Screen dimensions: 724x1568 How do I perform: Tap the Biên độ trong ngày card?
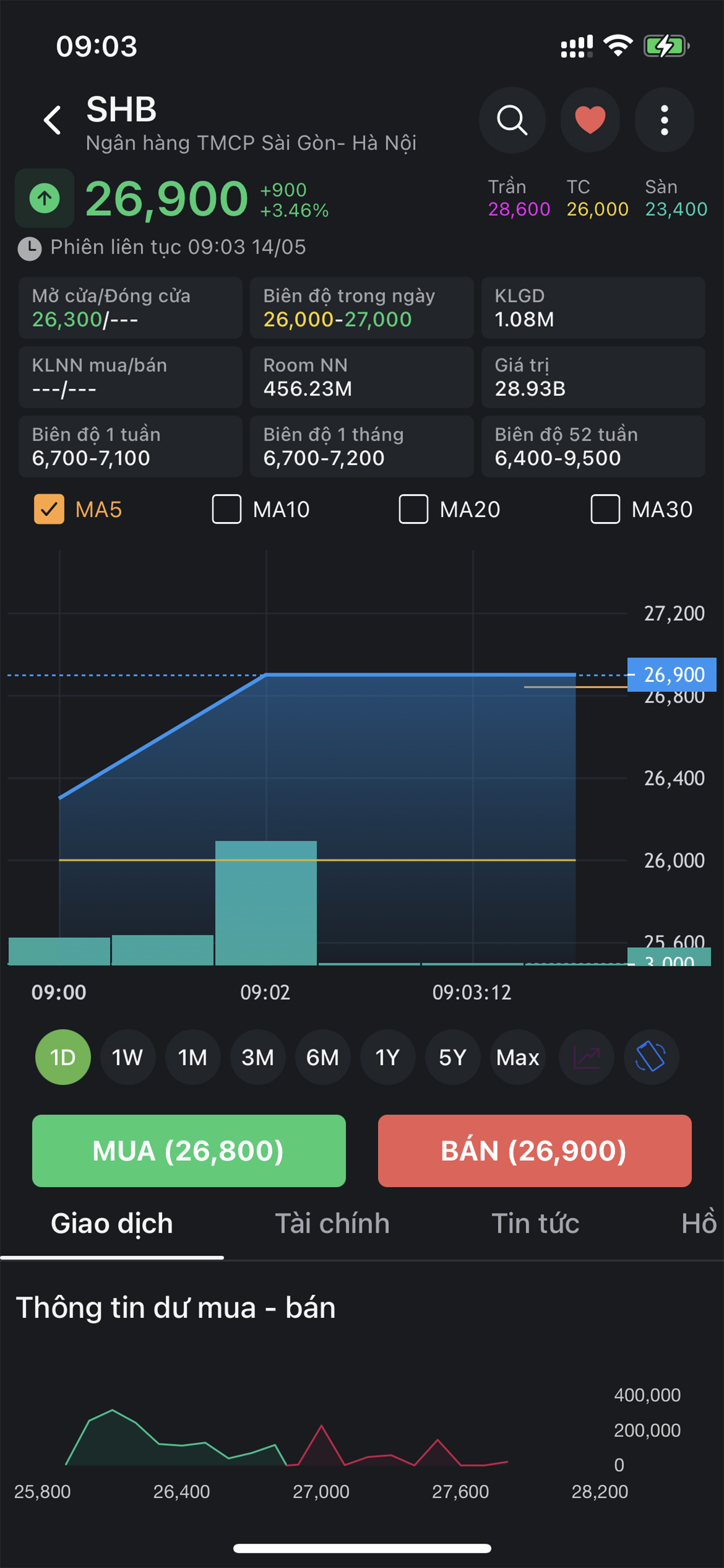362,308
